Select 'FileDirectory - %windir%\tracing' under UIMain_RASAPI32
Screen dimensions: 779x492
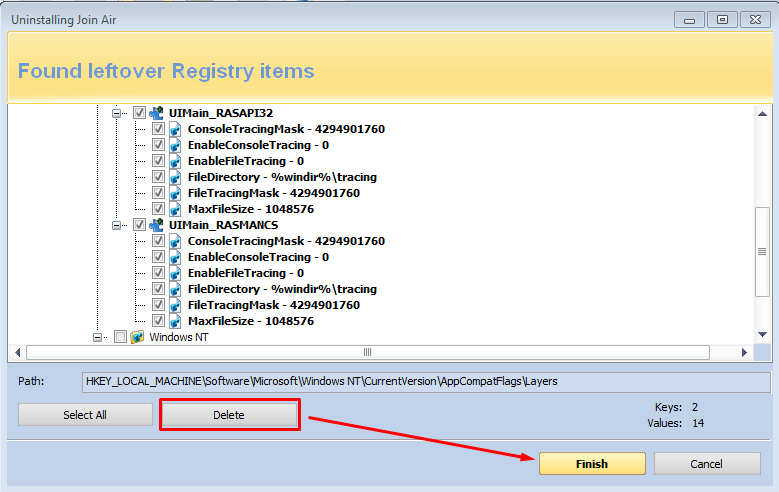[282, 177]
